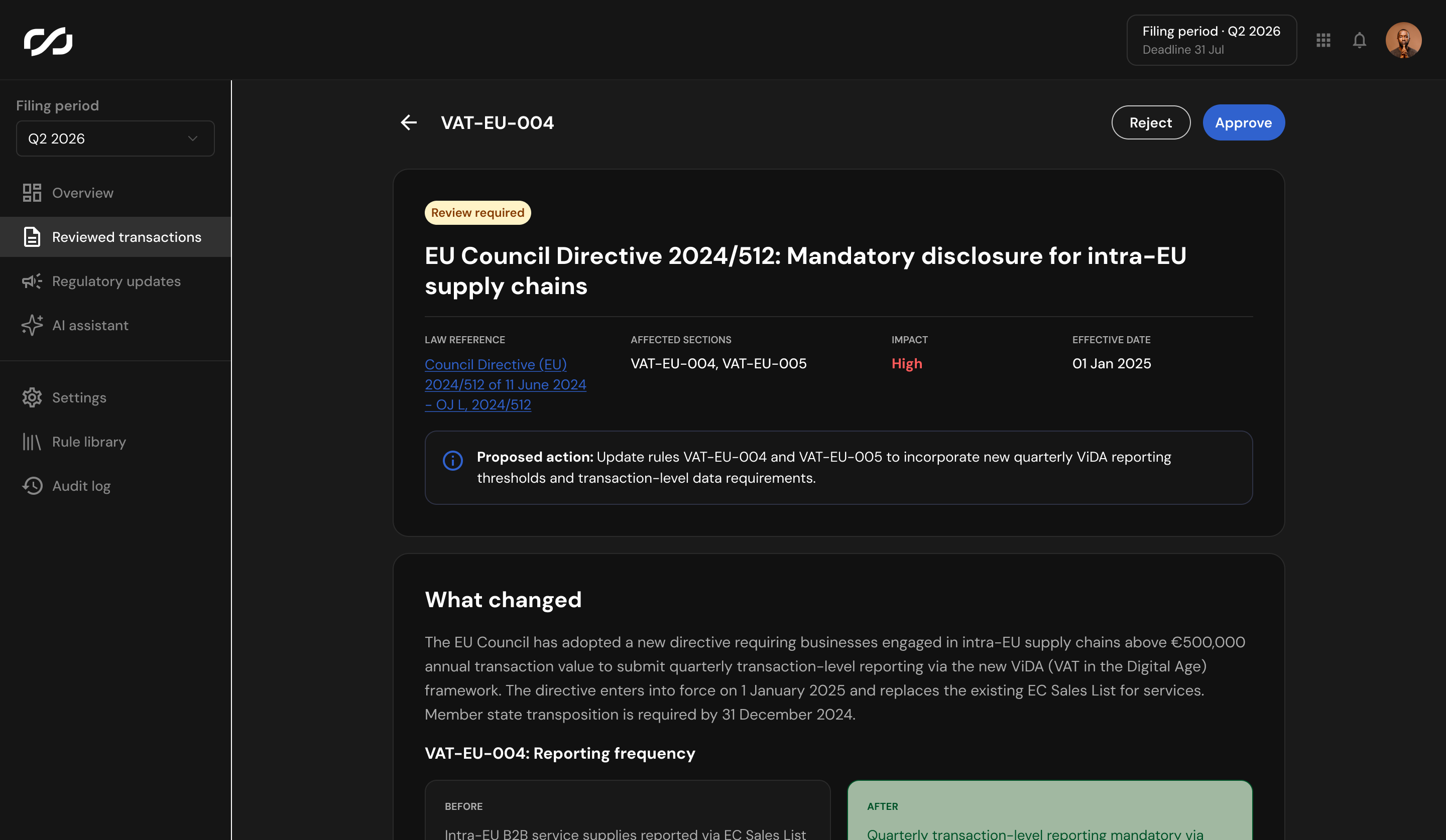Select Reviewed transactions in sidebar
Image resolution: width=1446 pixels, height=840 pixels.
coord(115,237)
